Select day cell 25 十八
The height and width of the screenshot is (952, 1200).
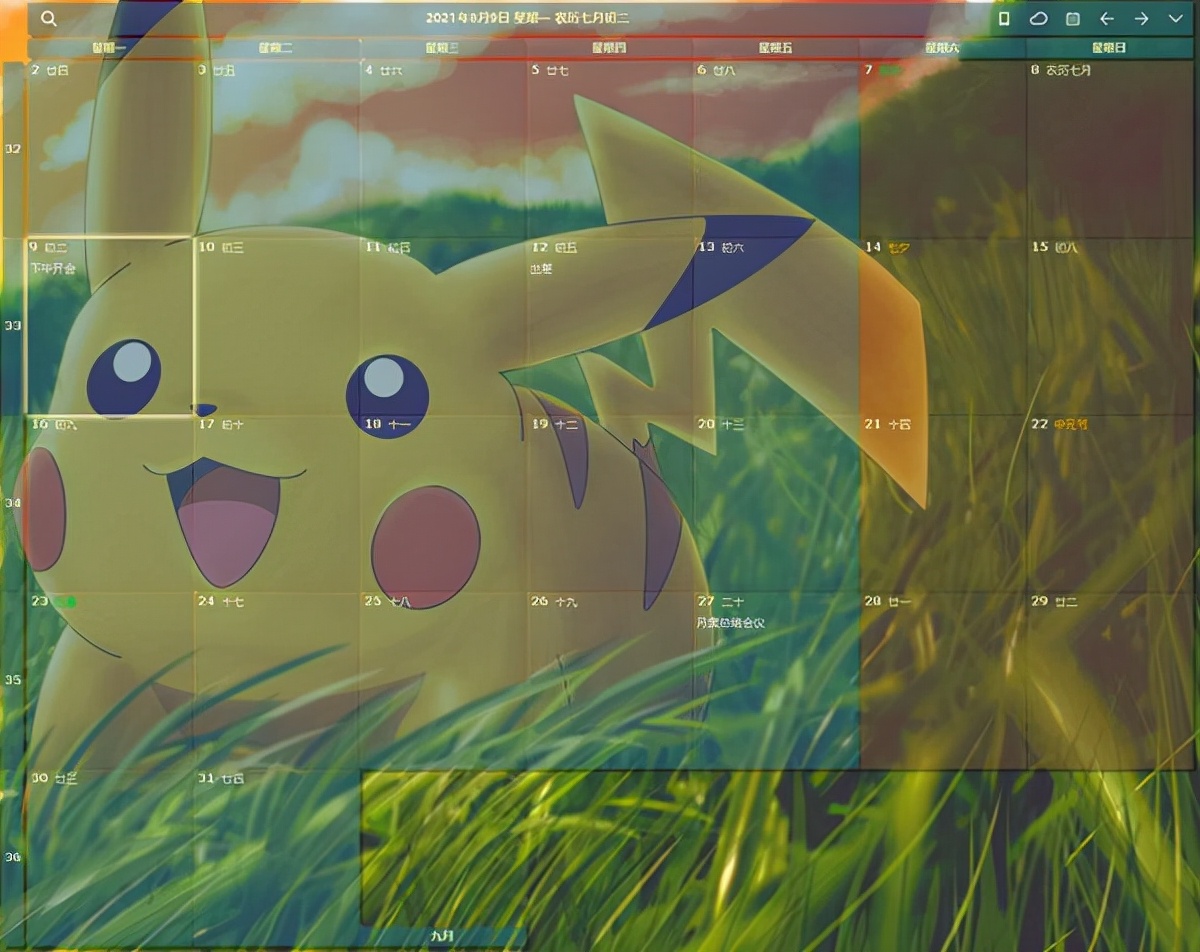(x=443, y=680)
